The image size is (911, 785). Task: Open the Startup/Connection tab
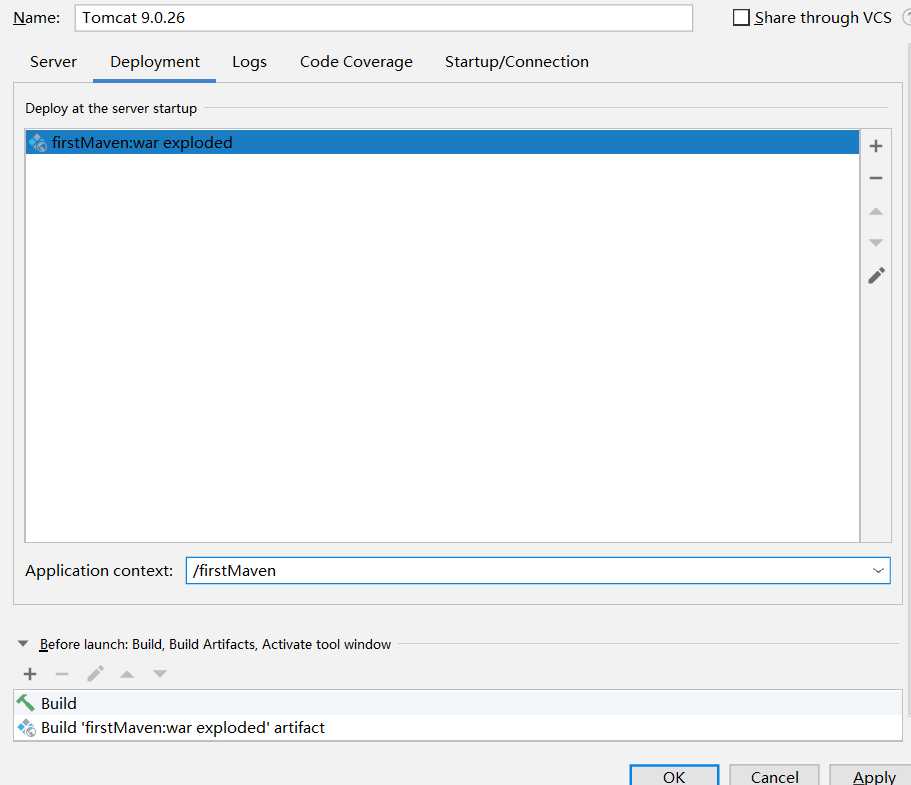[517, 62]
